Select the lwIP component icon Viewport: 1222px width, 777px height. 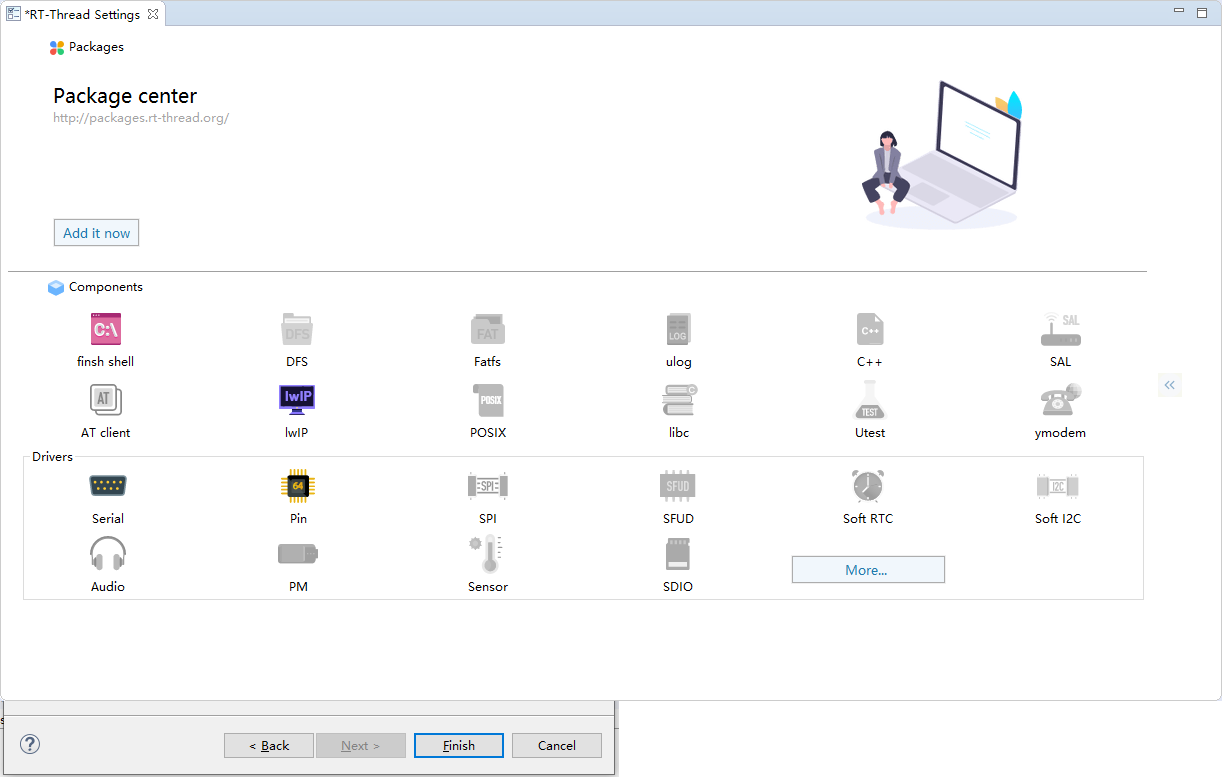(297, 400)
